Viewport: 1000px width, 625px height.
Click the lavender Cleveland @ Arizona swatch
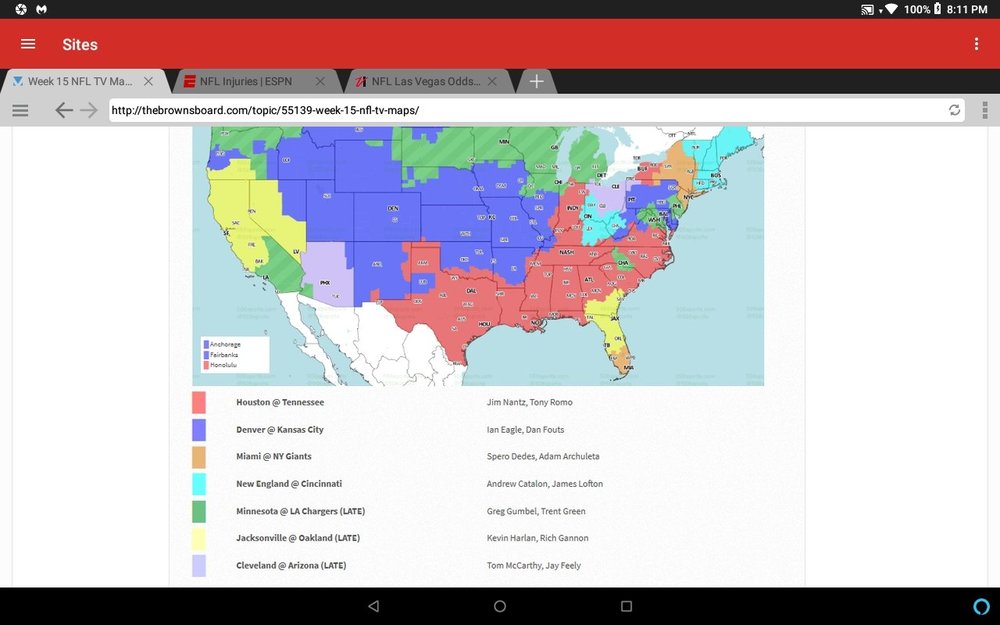199,566
